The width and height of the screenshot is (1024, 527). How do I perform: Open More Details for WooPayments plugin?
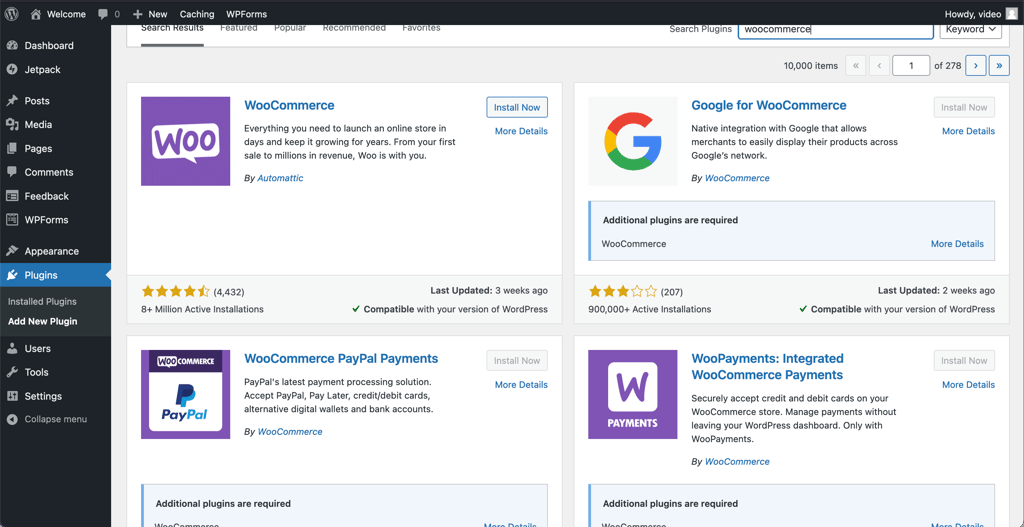968,385
